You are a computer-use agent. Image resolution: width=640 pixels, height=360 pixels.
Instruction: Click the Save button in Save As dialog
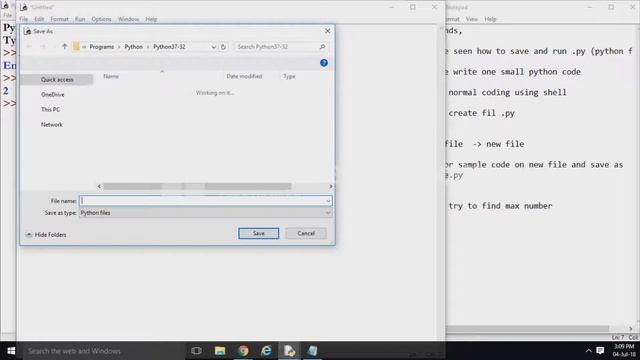[x=258, y=233]
